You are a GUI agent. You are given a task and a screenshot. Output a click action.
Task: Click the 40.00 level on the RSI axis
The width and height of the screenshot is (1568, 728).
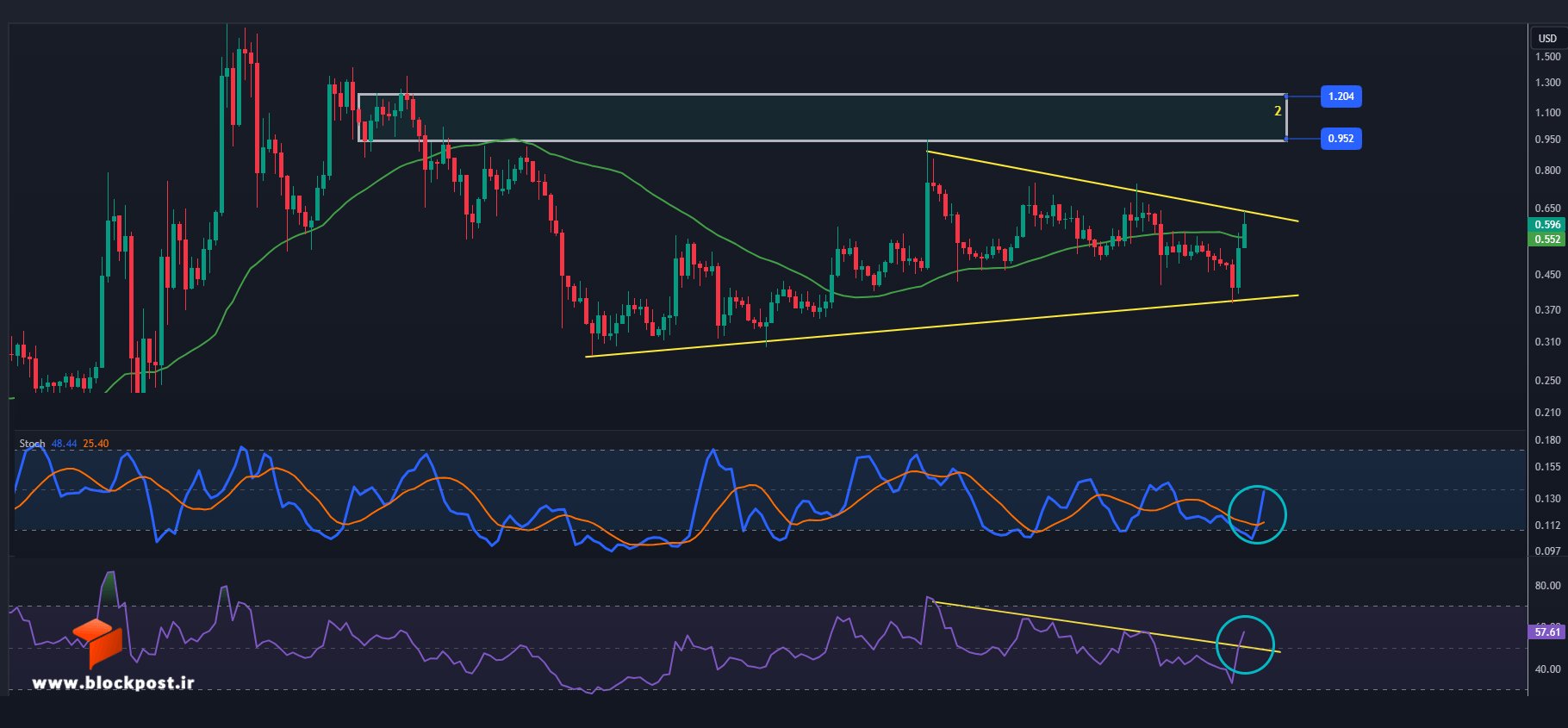click(x=1547, y=669)
